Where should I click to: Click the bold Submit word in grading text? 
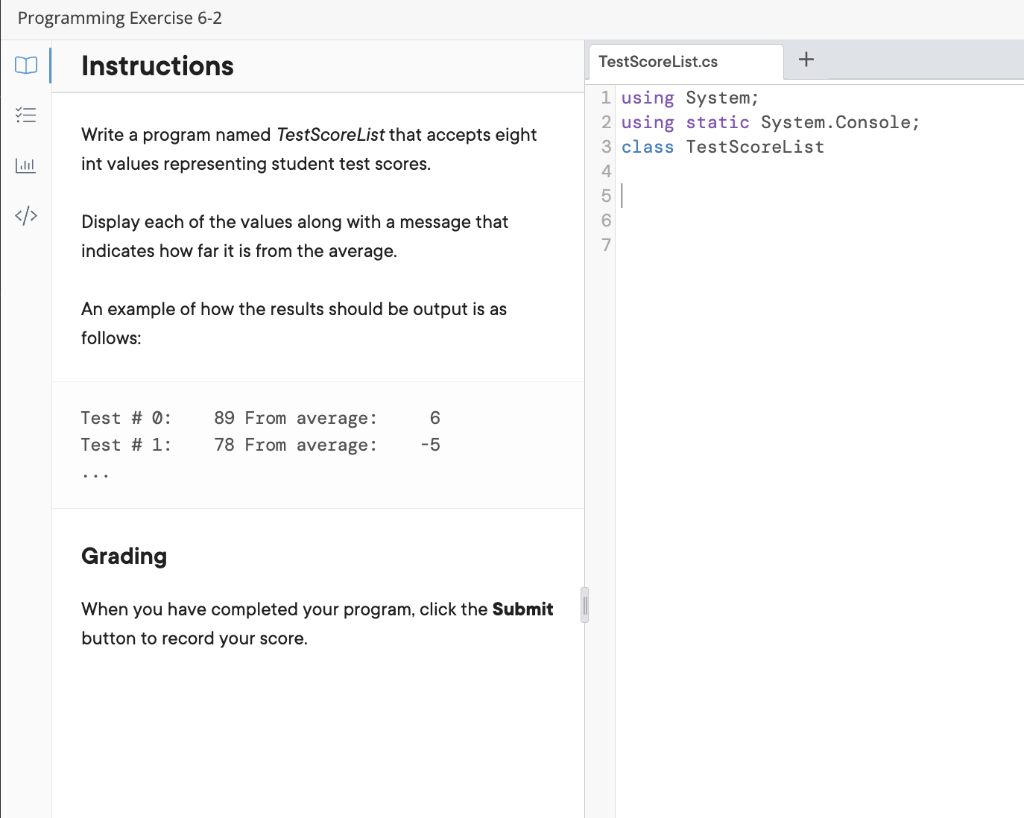click(523, 609)
